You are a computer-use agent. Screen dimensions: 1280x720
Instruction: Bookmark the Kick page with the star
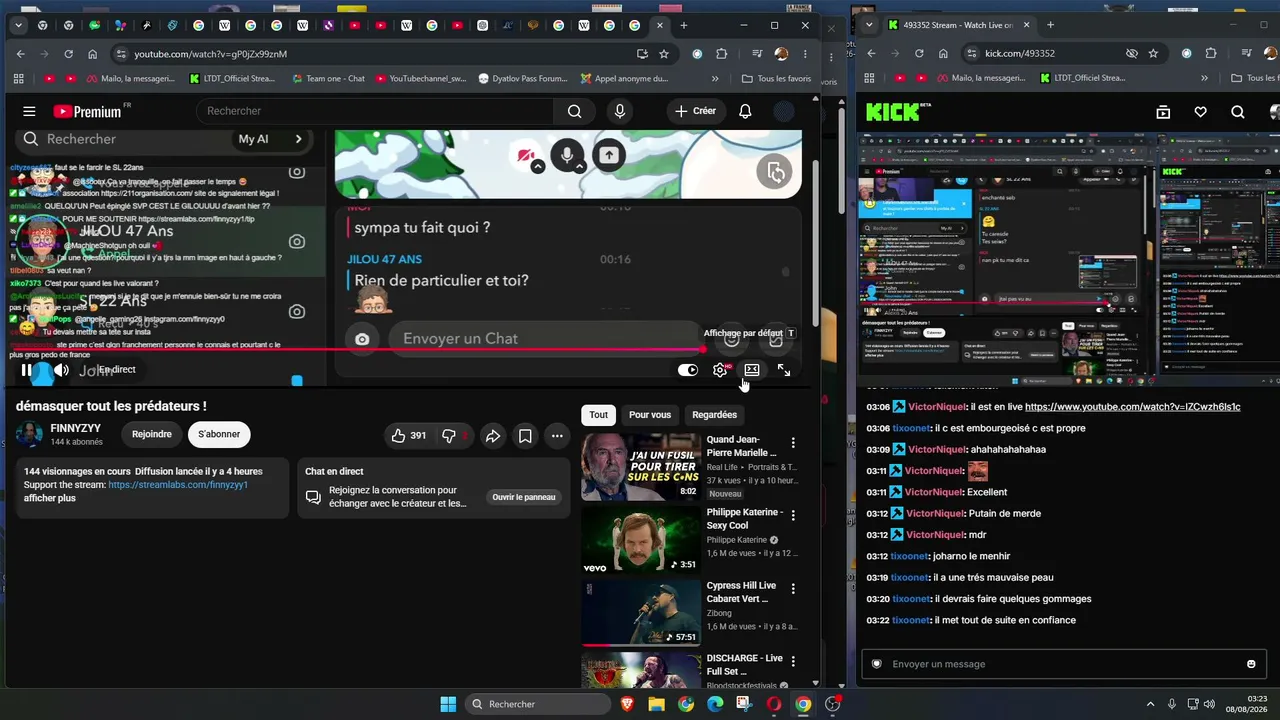[x=1154, y=53]
